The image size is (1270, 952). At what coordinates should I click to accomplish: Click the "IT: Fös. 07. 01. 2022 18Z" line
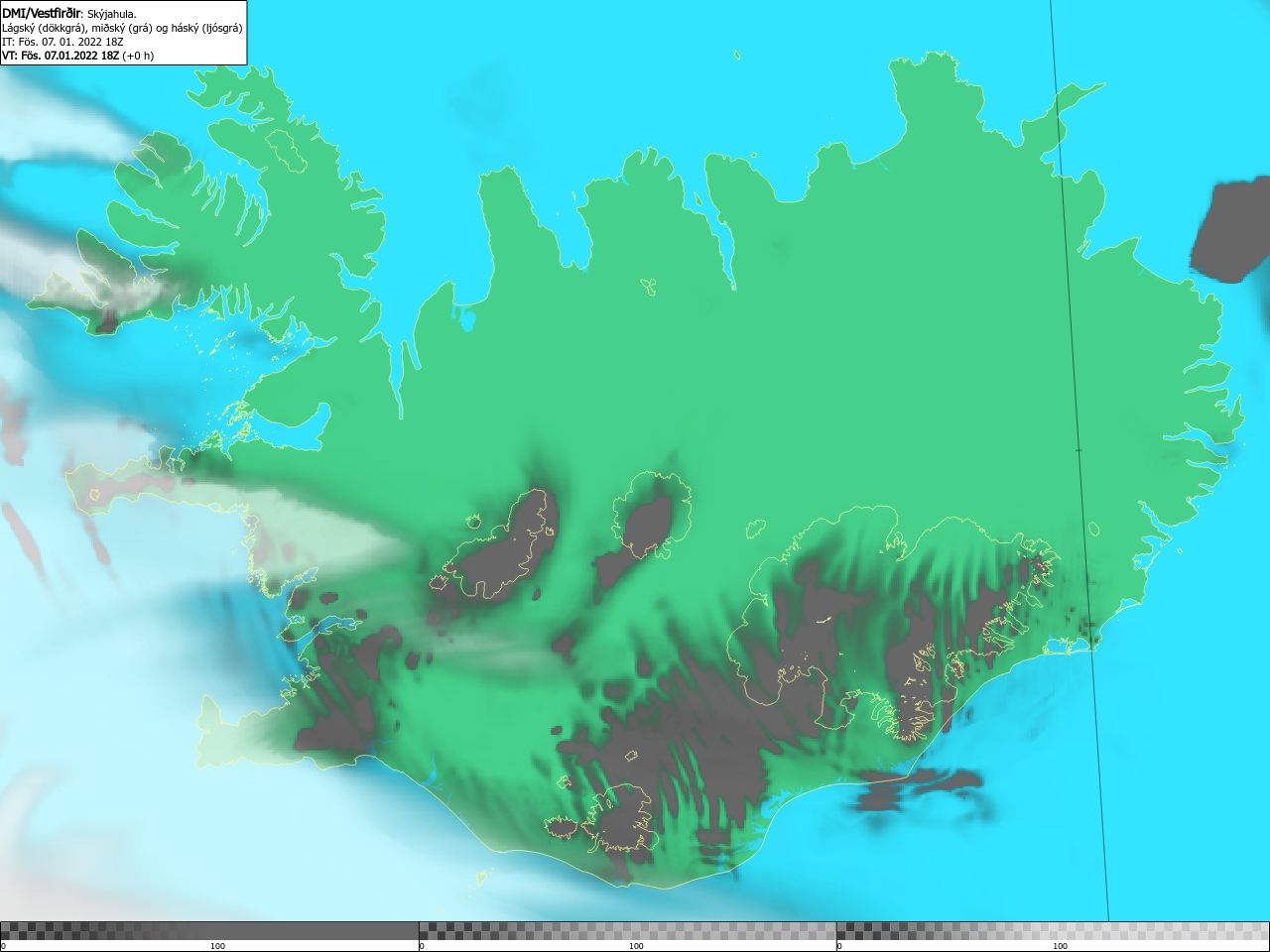coord(63,42)
